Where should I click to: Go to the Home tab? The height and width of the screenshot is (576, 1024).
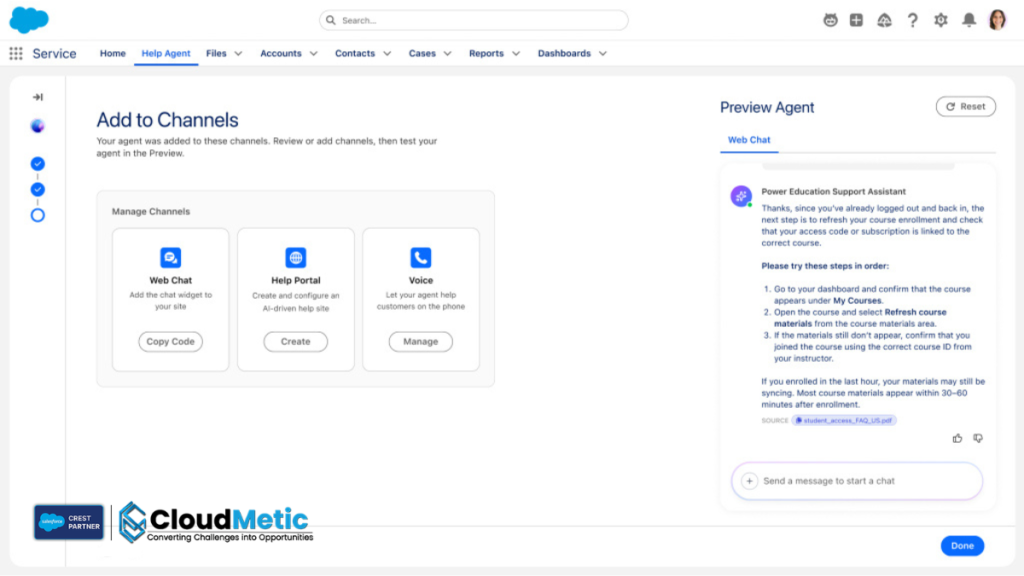pos(112,54)
